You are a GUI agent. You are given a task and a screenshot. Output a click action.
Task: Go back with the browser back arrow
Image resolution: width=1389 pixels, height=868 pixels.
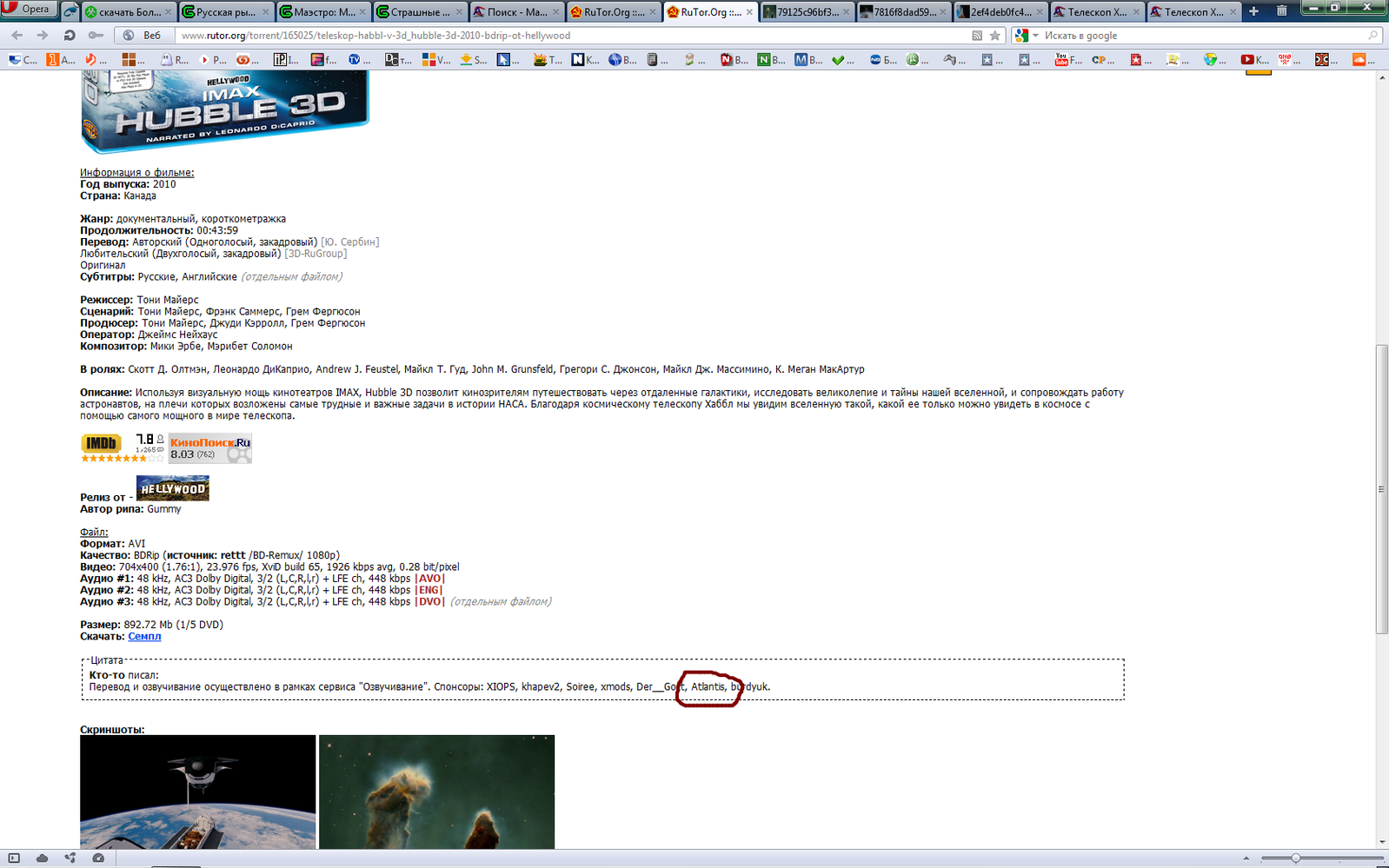[17, 36]
